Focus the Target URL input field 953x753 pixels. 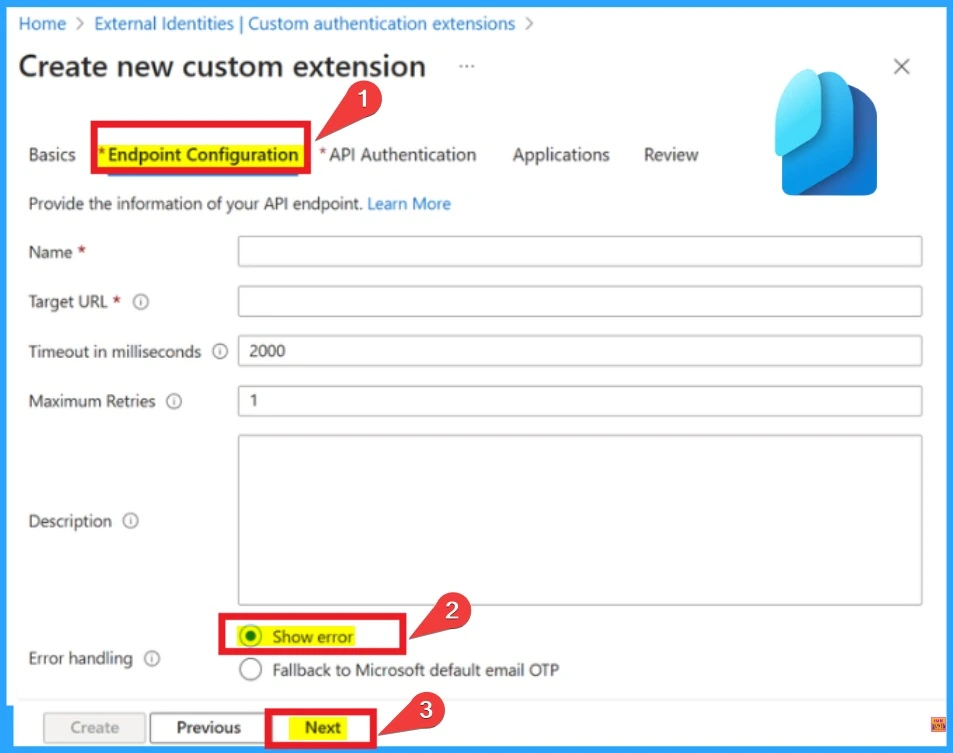click(x=580, y=301)
